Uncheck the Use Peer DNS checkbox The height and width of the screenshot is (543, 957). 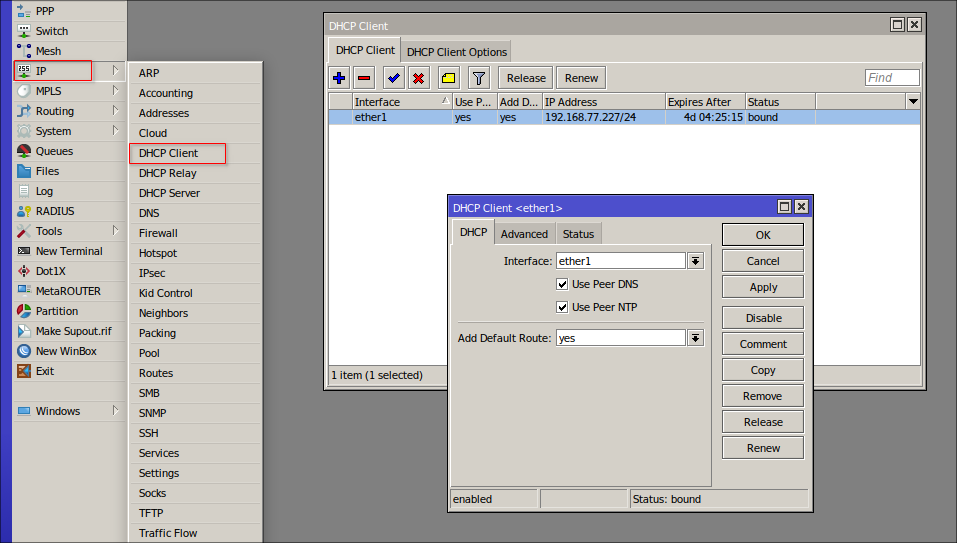563,284
